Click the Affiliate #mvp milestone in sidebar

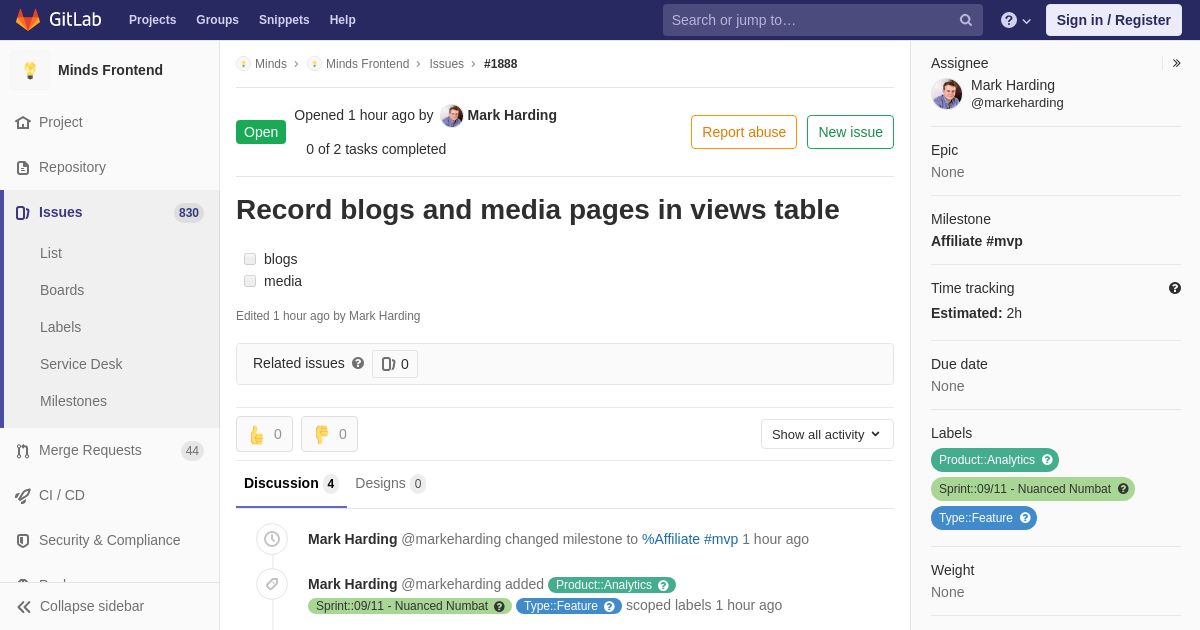click(976, 241)
